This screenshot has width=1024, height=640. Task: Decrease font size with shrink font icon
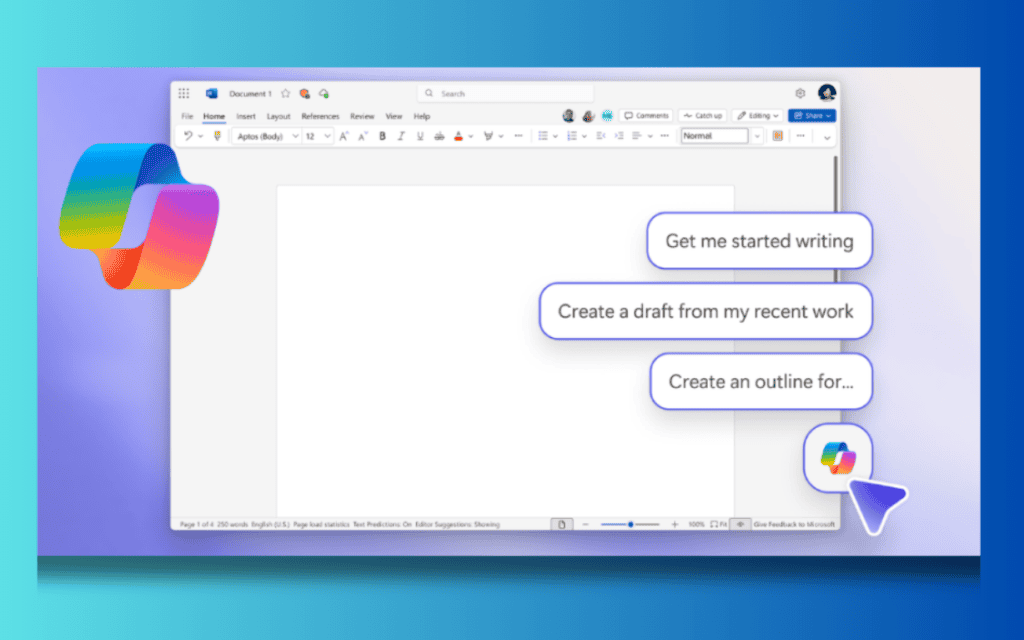click(x=363, y=136)
